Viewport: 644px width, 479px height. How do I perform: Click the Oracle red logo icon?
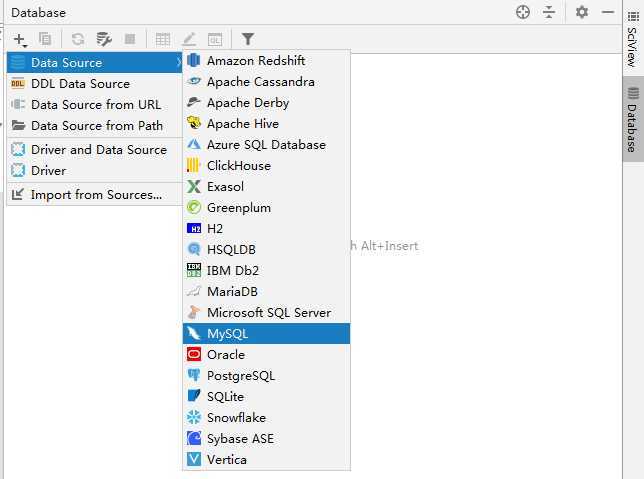tap(194, 354)
